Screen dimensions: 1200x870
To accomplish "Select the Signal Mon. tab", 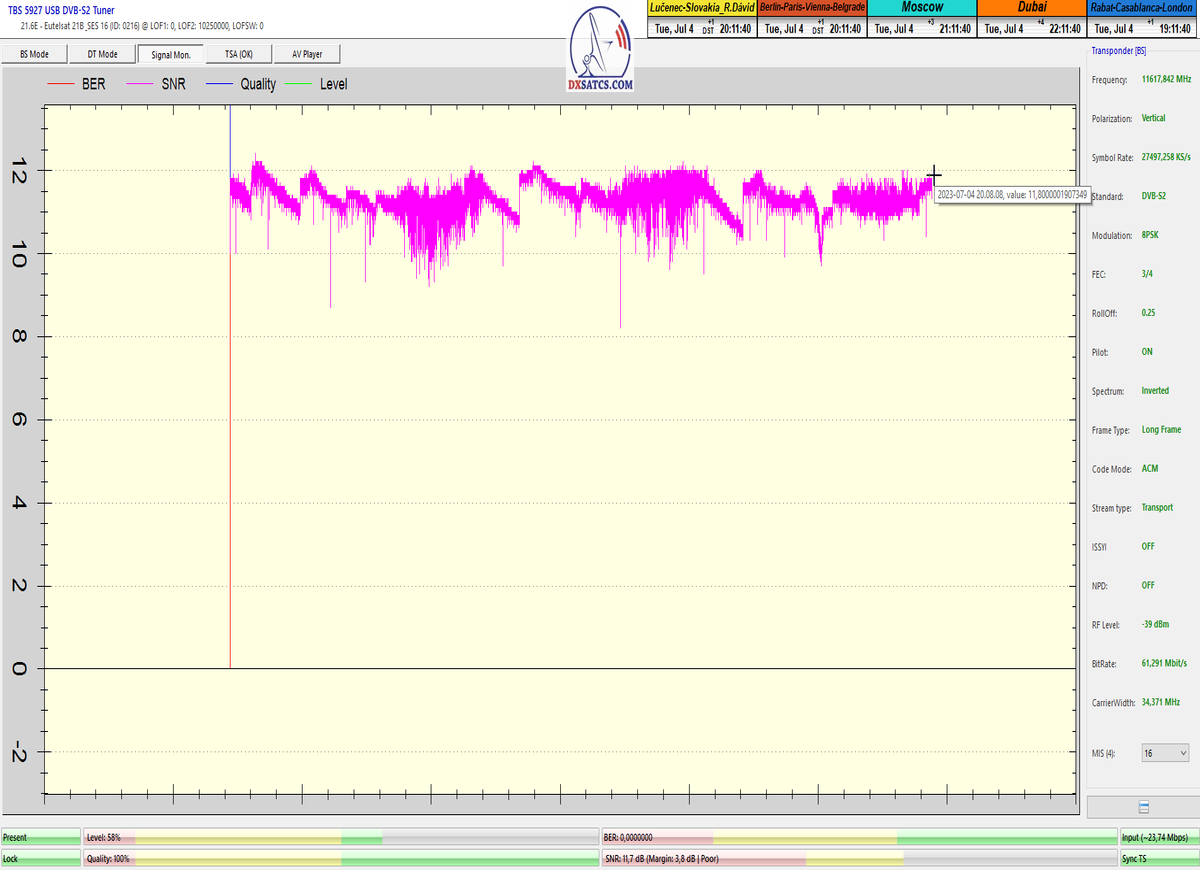I will pyautogui.click(x=170, y=54).
